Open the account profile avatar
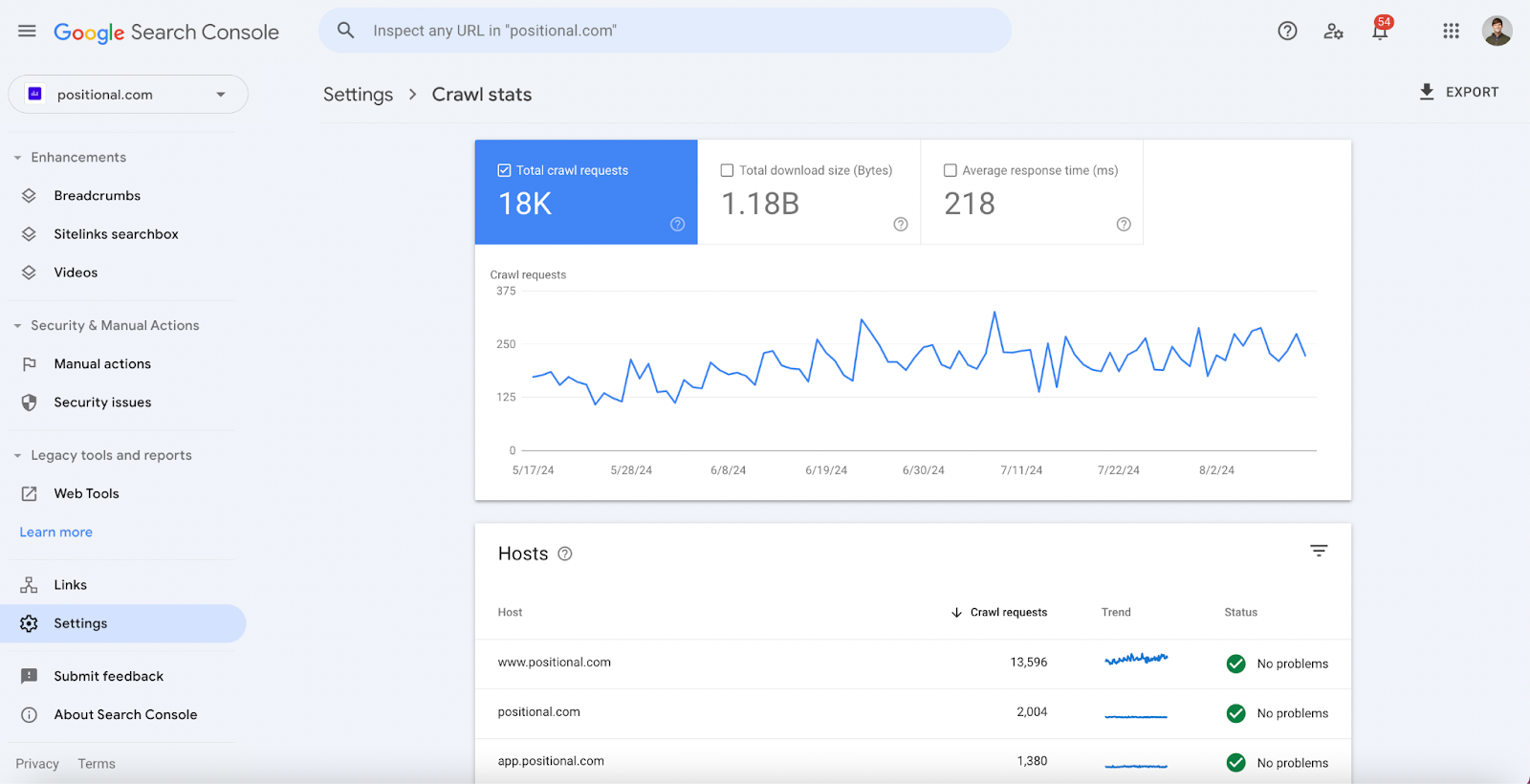Image resolution: width=1530 pixels, height=784 pixels. tap(1497, 31)
